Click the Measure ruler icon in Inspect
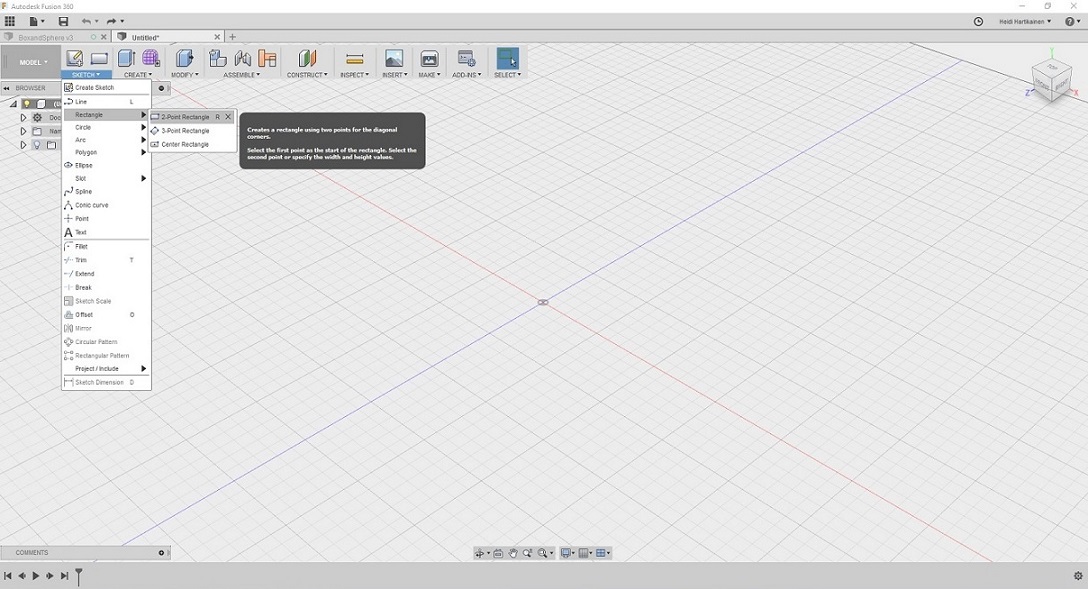Viewport: 1088px width, 589px height. (x=355, y=59)
